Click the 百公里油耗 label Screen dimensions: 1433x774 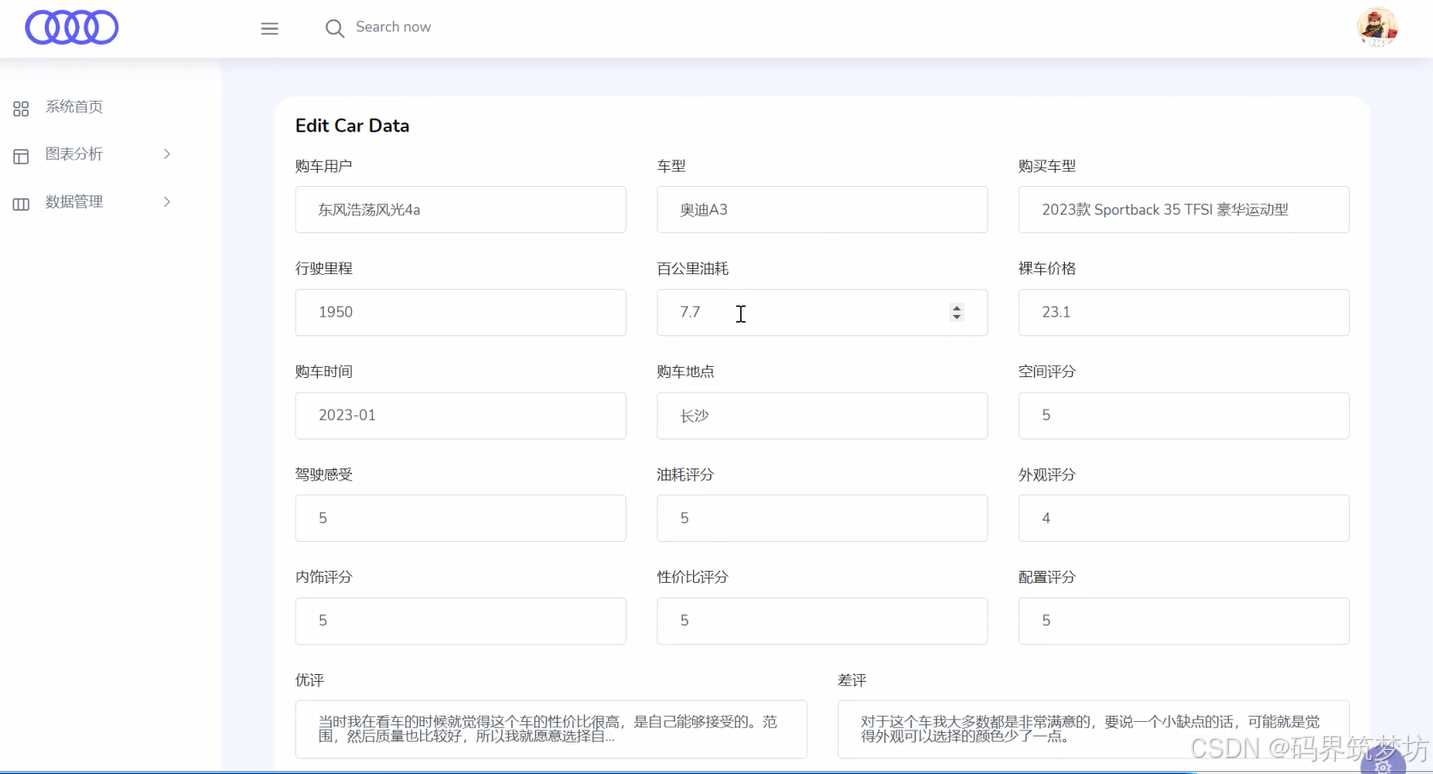click(693, 269)
